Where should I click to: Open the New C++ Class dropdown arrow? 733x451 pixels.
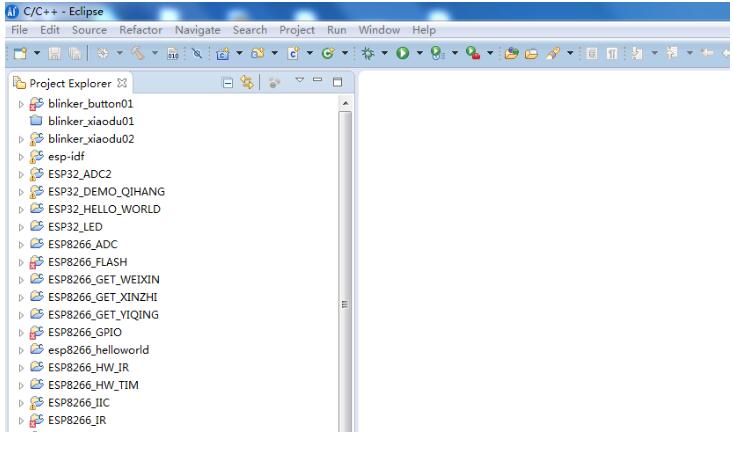tap(345, 53)
